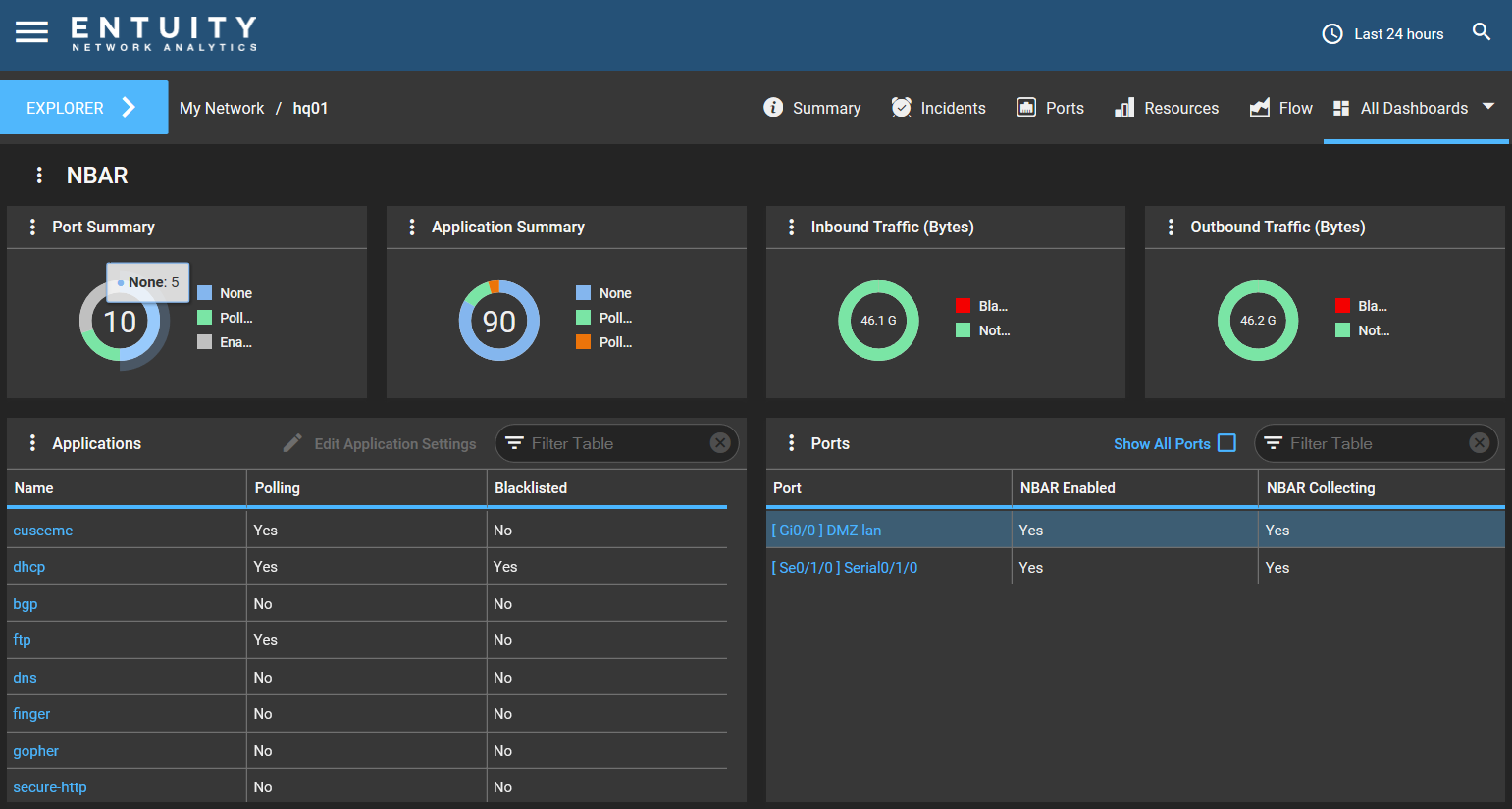1512x809 pixels.
Task: Select the All Dashboards tab label
Action: coord(1414,108)
